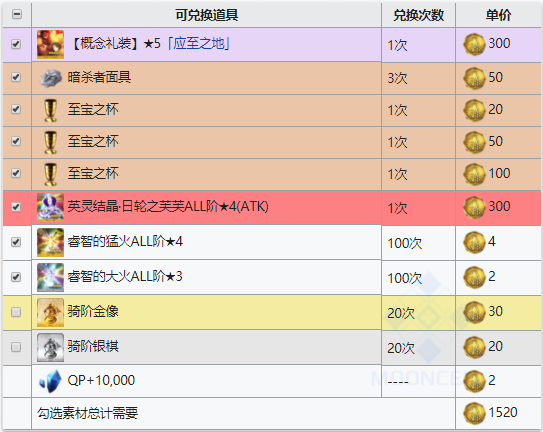Click the total value 1520
Screen dimensions: 543x432
pos(503,412)
